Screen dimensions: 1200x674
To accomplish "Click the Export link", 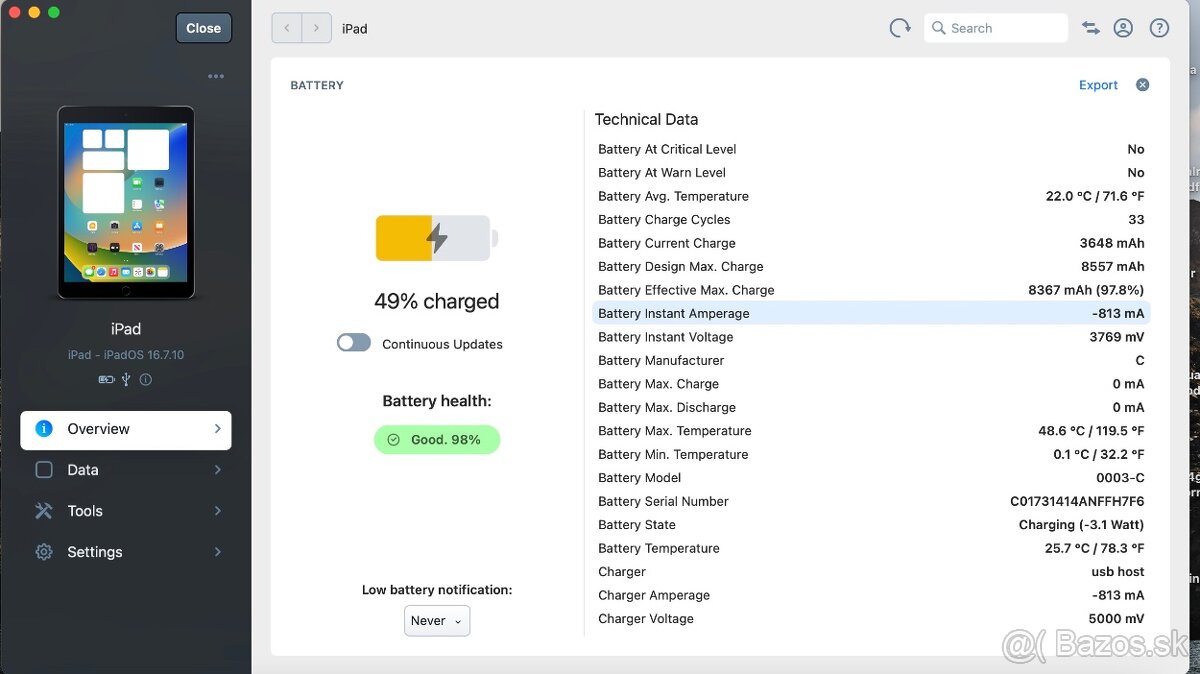I will (1098, 85).
